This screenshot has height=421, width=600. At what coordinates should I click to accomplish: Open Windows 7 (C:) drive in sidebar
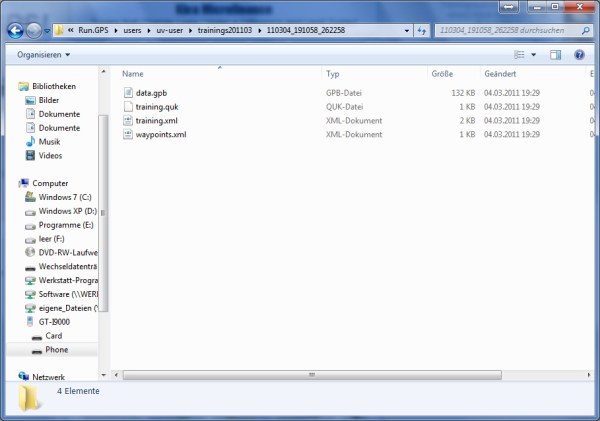pos(64,197)
